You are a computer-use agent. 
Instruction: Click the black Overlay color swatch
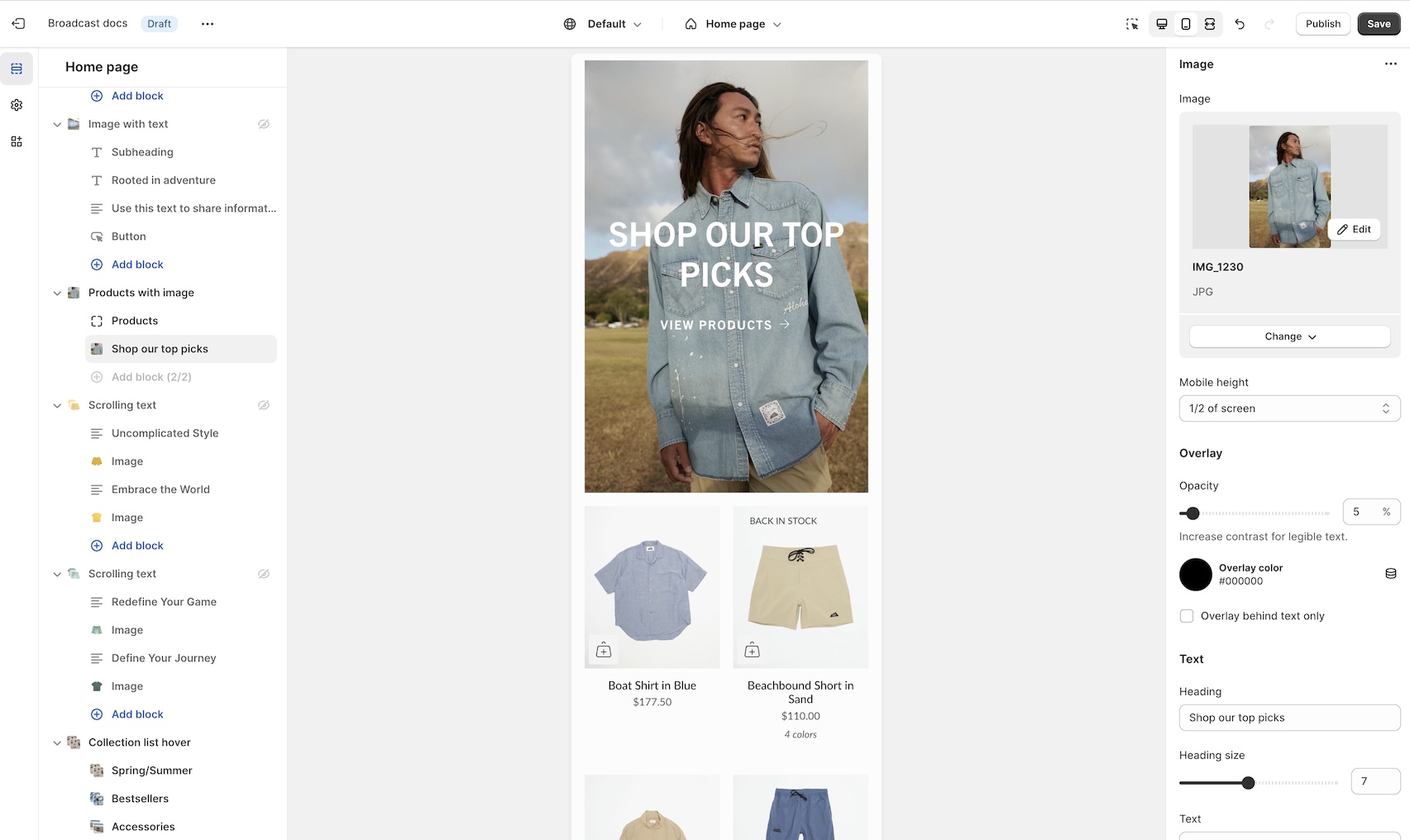pyautogui.click(x=1195, y=575)
